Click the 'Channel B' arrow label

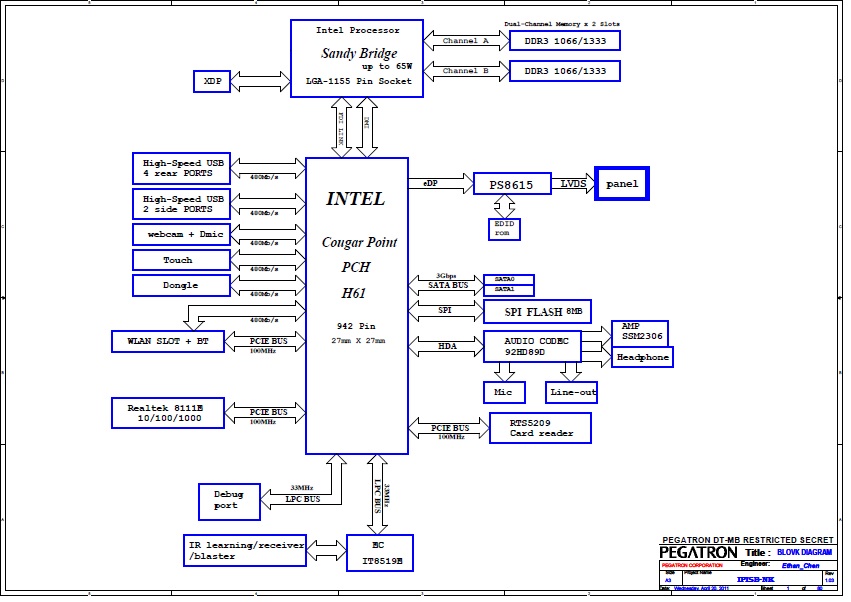coord(466,71)
